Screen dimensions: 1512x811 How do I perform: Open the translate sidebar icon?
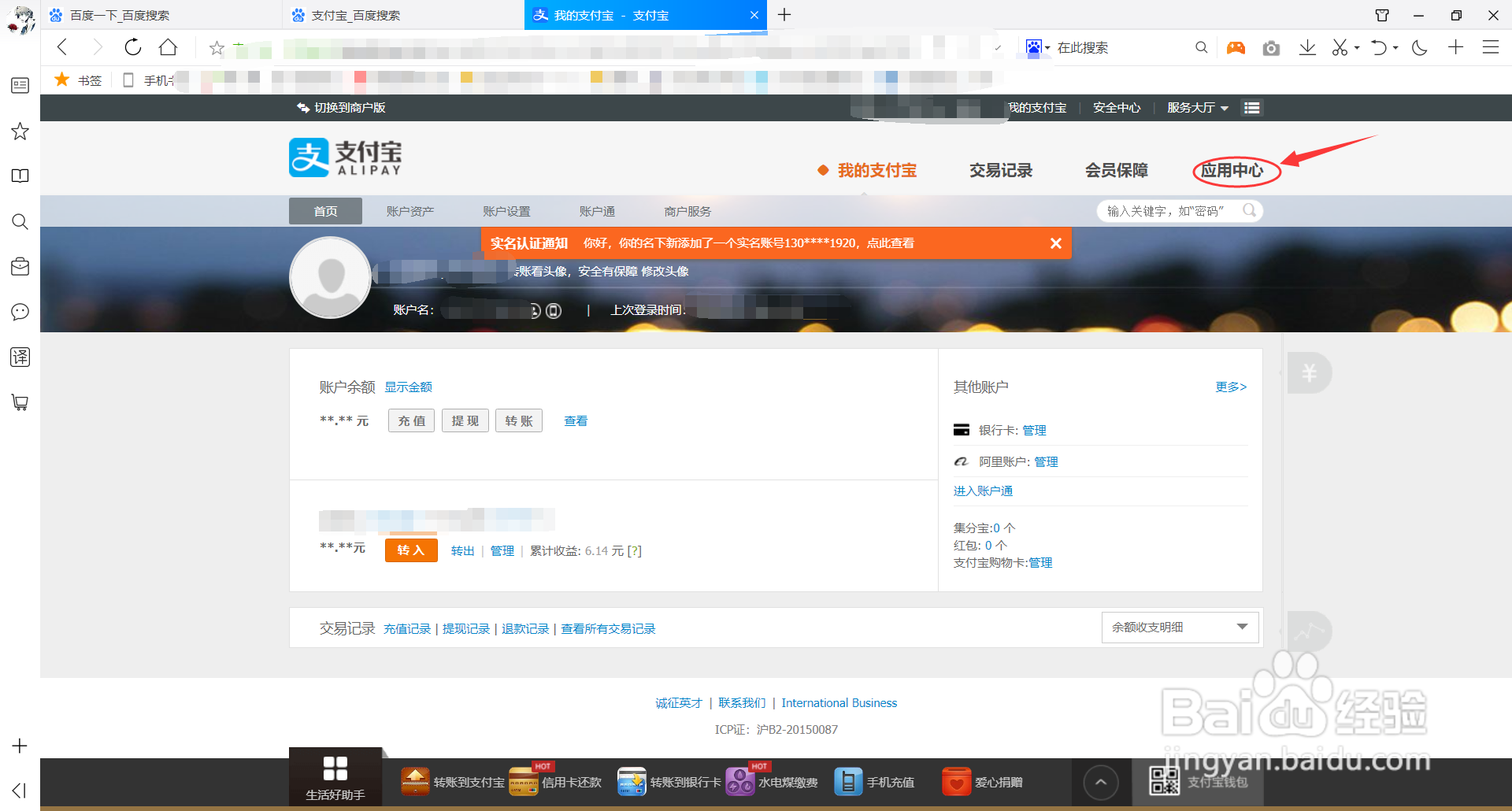click(20, 357)
